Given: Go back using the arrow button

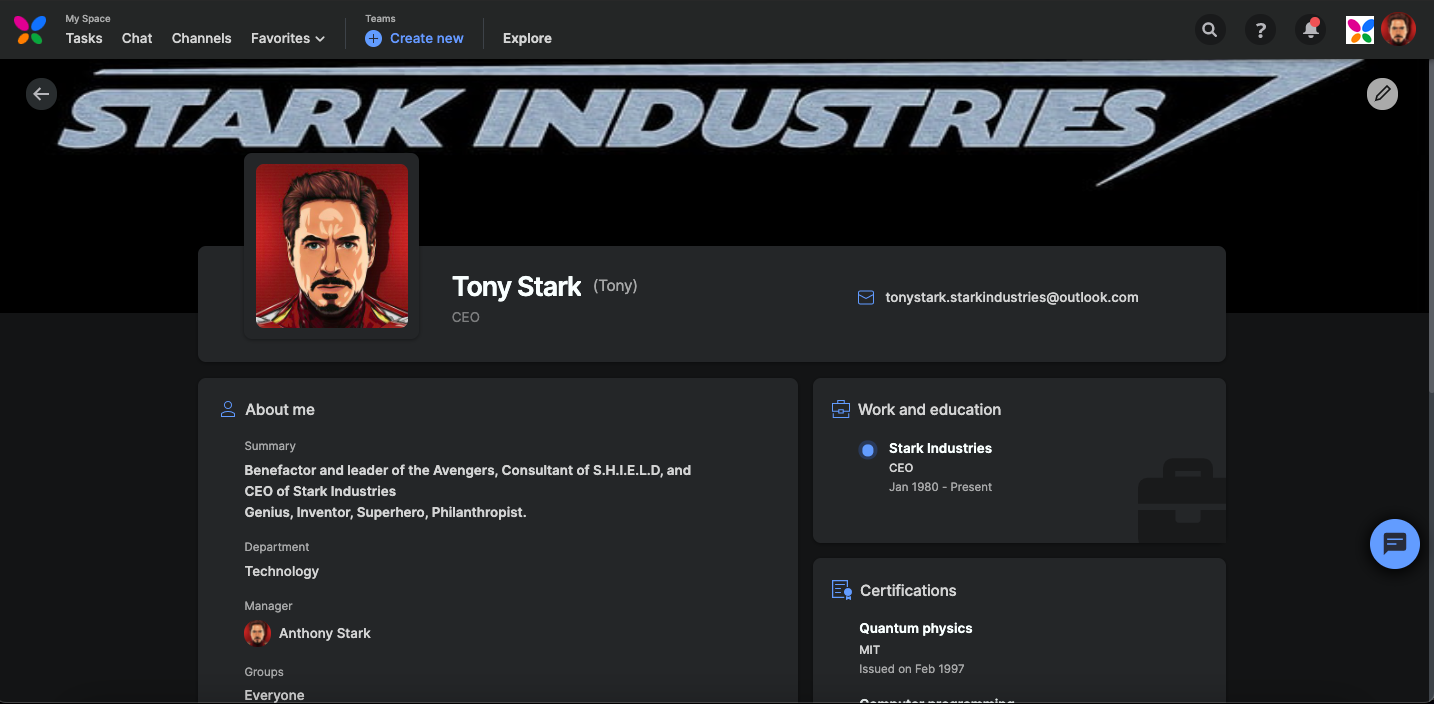Looking at the screenshot, I should click(41, 94).
